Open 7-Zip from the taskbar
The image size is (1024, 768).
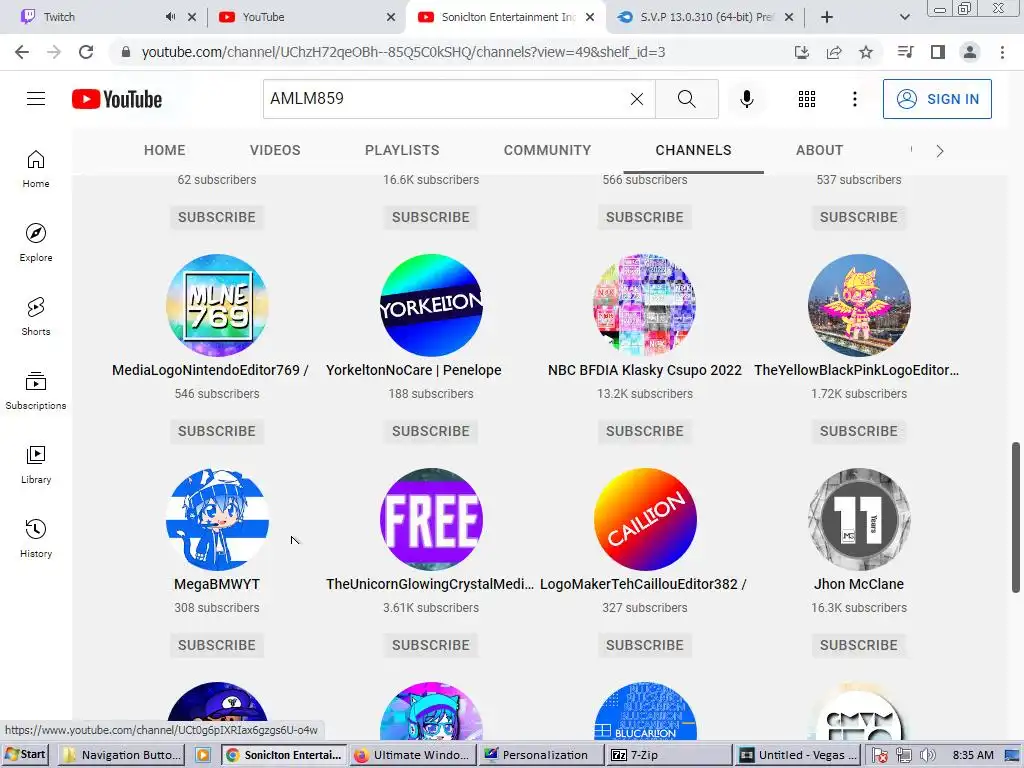pyautogui.click(x=667, y=755)
